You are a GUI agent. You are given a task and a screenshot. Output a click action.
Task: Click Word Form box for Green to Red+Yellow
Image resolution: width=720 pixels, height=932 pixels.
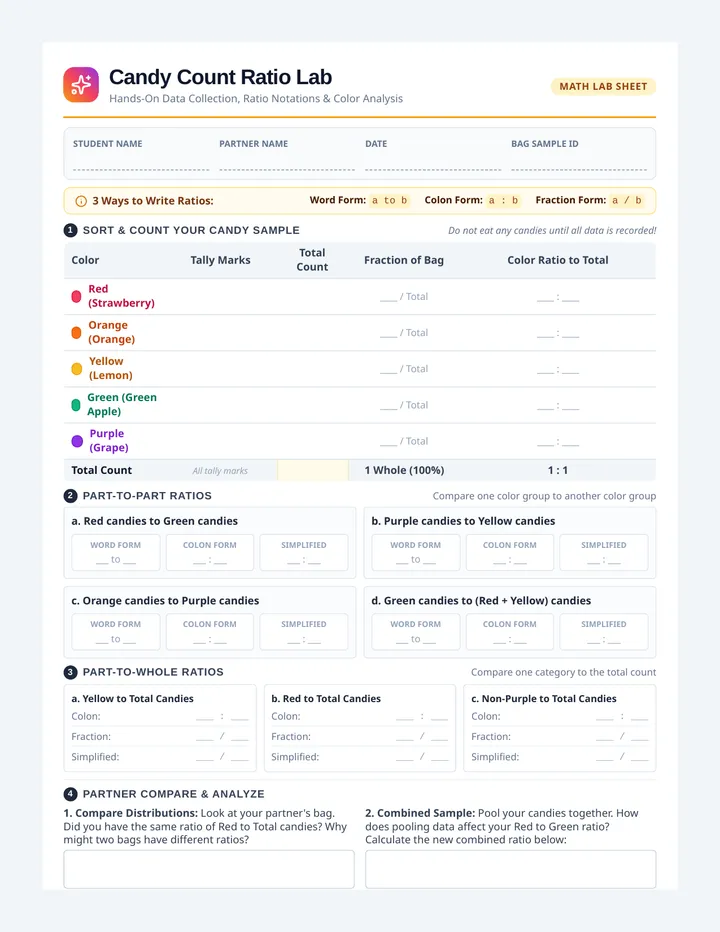click(x=416, y=632)
